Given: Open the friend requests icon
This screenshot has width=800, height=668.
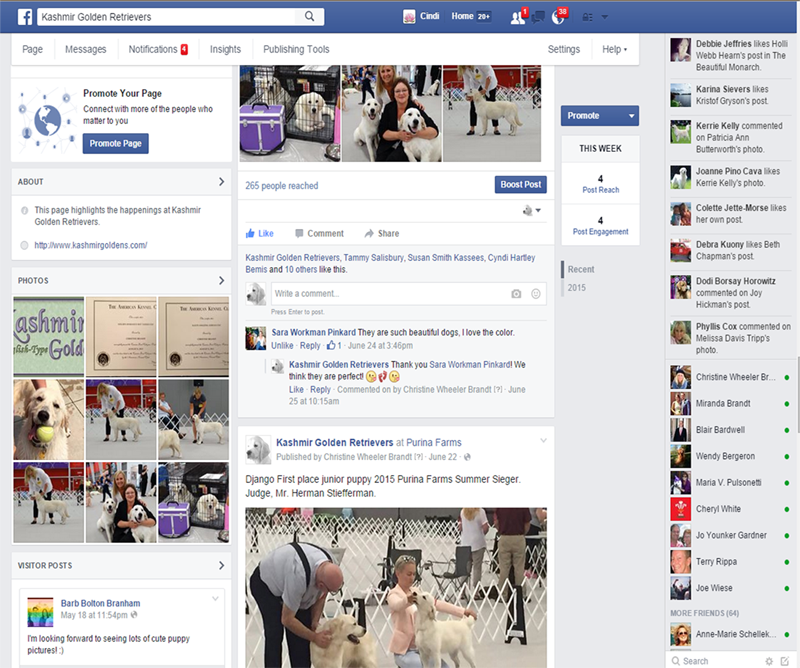Looking at the screenshot, I should coord(517,17).
